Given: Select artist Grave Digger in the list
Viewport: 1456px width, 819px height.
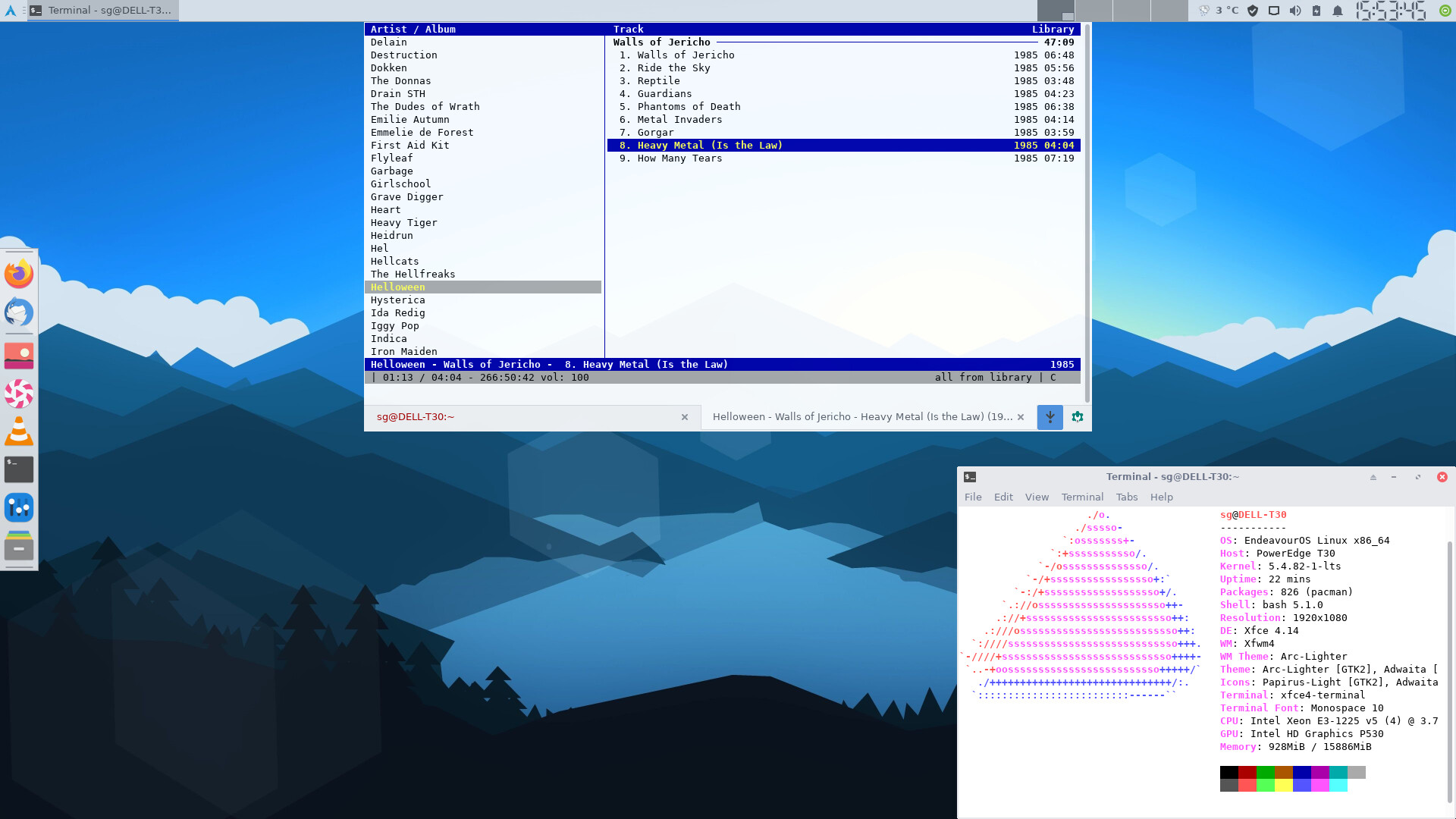Looking at the screenshot, I should [x=483, y=197].
